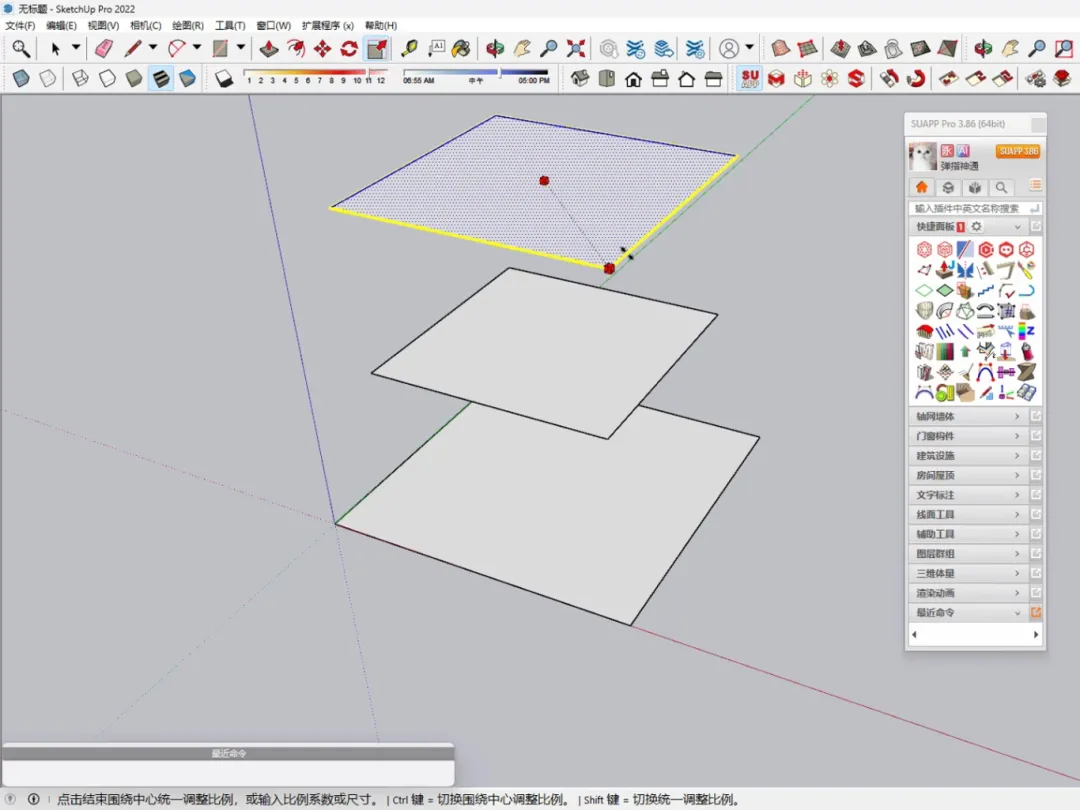Open the Select tool dropdown arrow
The height and width of the screenshot is (810, 1080).
tap(76, 48)
